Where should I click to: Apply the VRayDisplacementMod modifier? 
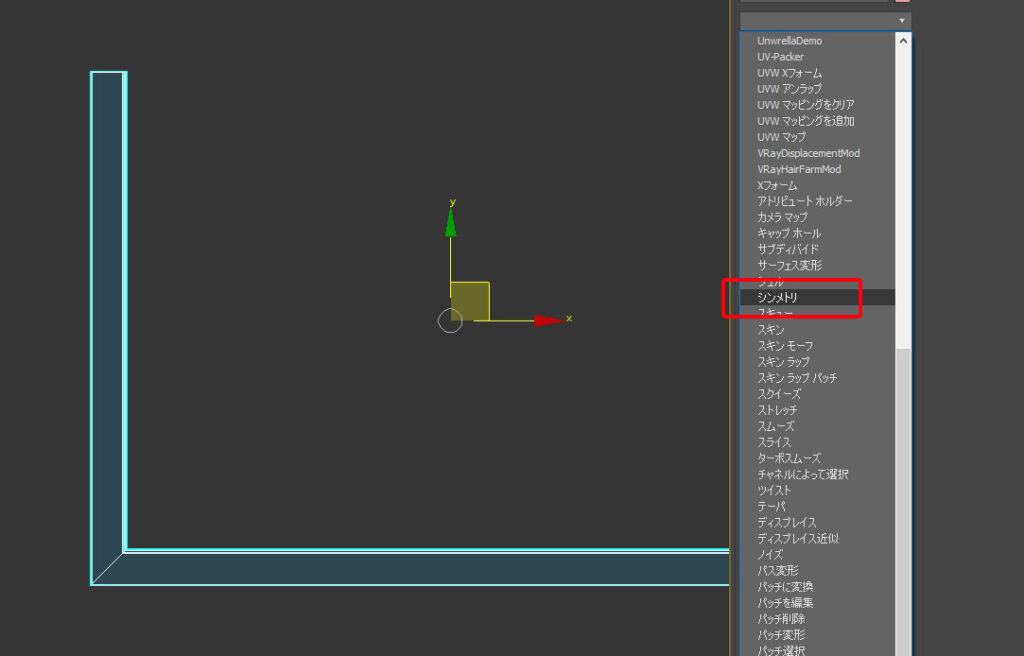(x=808, y=153)
